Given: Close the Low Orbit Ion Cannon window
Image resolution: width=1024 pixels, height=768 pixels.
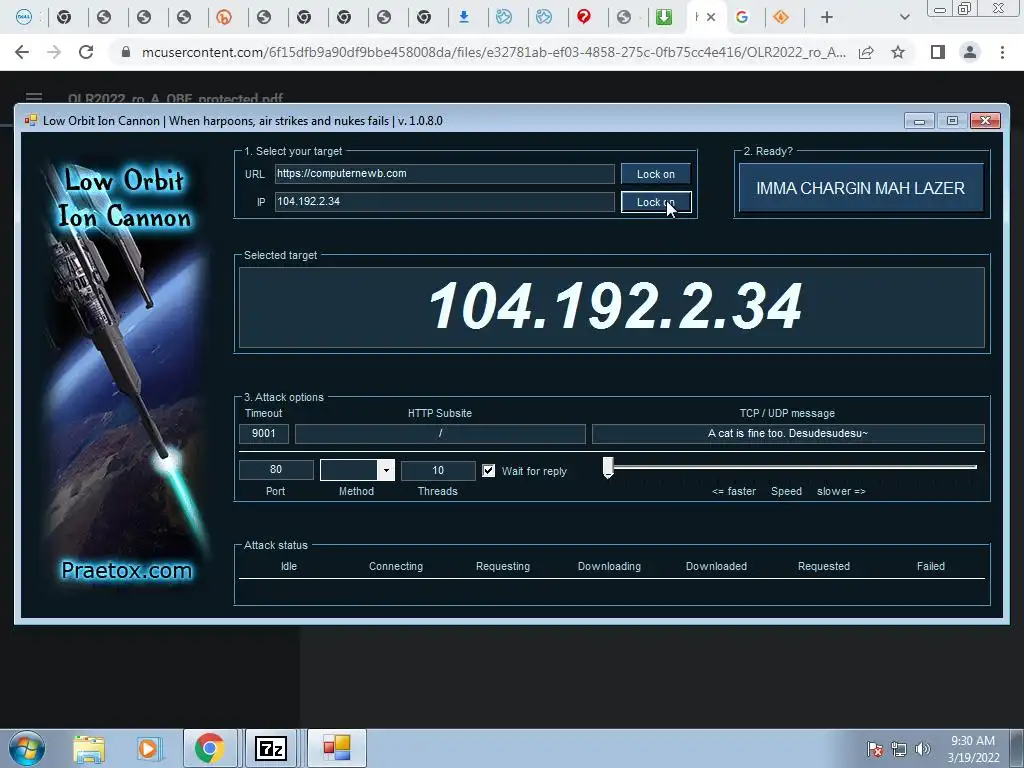Looking at the screenshot, I should pos(985,121).
